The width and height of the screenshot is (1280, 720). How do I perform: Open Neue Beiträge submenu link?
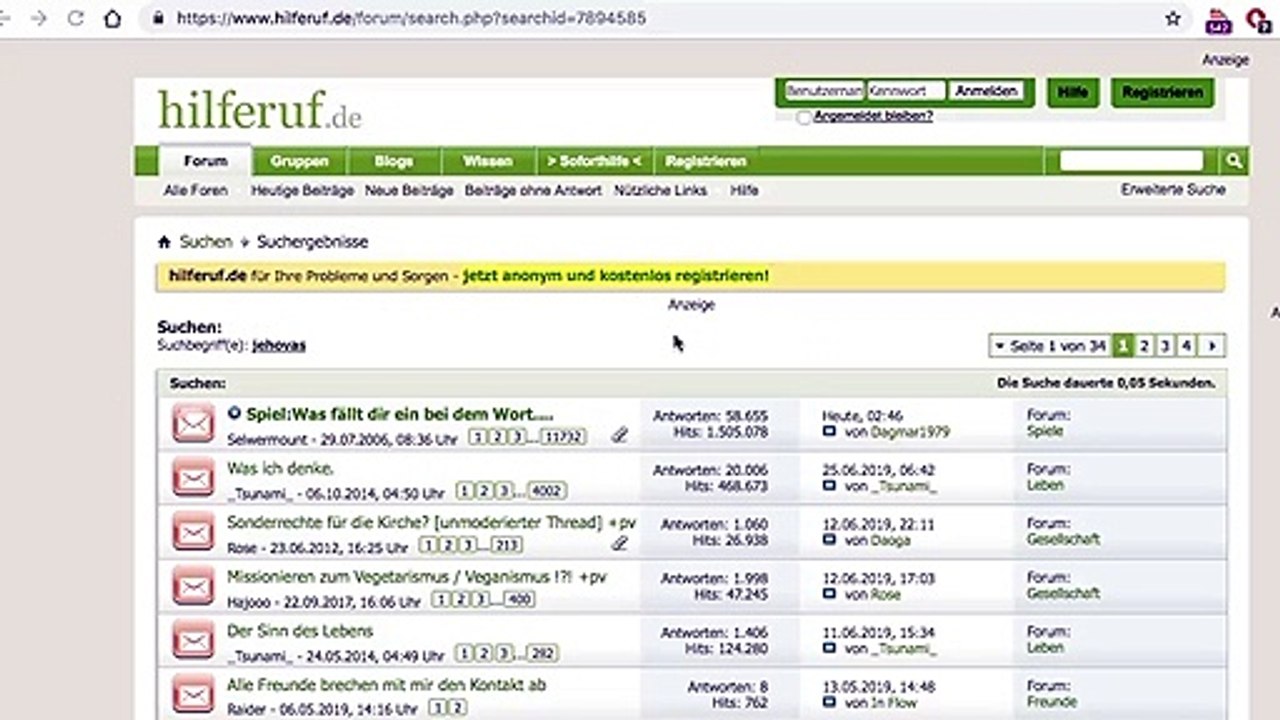click(x=409, y=190)
